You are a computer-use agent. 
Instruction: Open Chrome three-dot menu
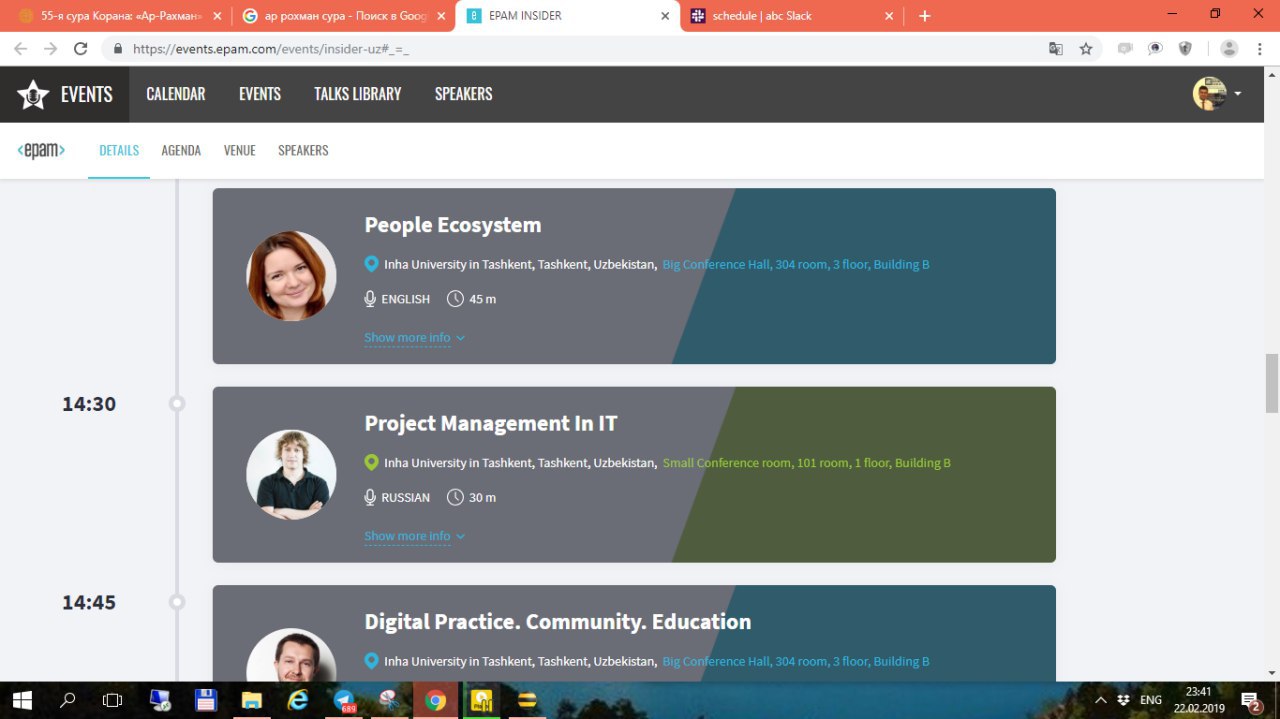point(1260,48)
